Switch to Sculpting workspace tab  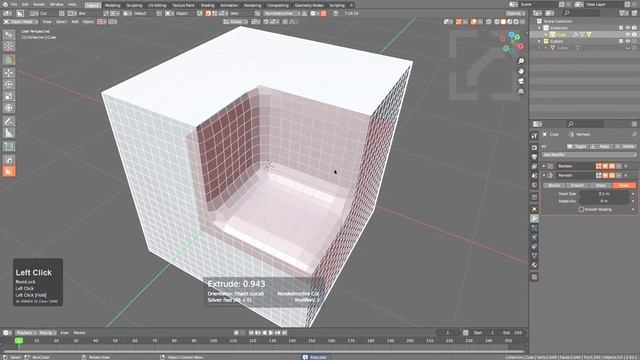[x=134, y=5]
